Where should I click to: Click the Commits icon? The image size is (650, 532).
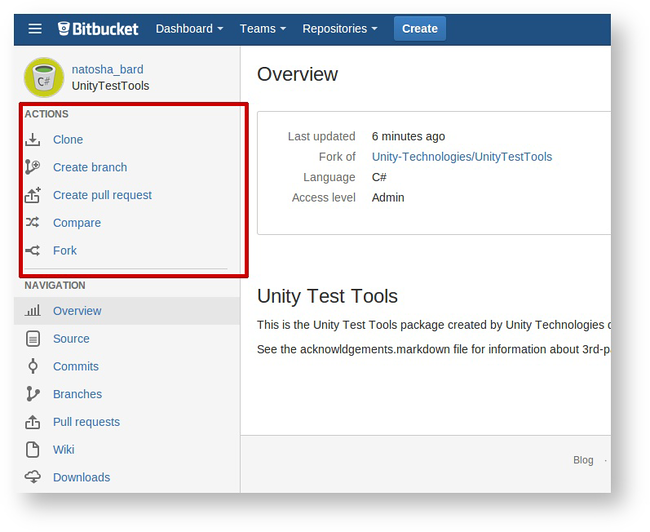pyautogui.click(x=33, y=366)
